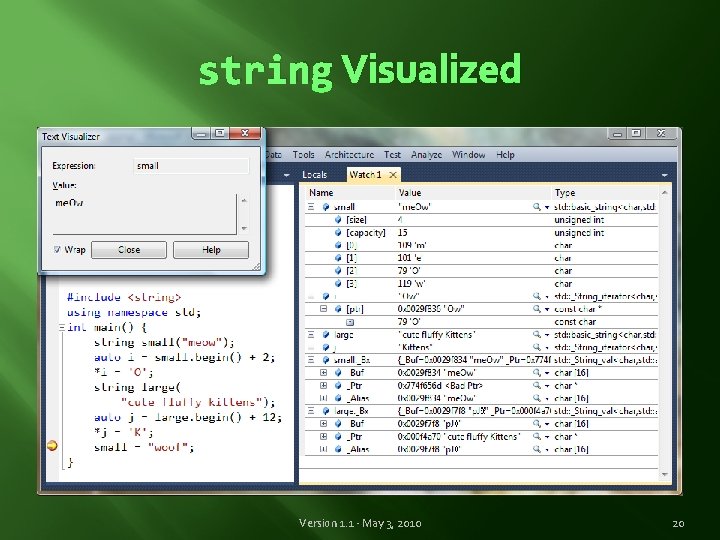Image resolution: width=720 pixels, height=540 pixels.
Task: Click the magnifier icon on [ptr] row
Action: [536, 309]
